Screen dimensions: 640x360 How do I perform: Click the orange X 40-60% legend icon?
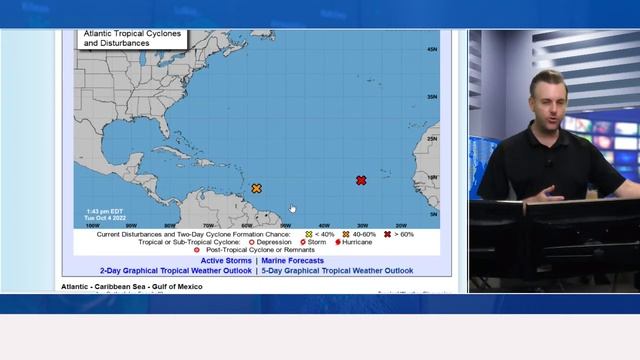(346, 234)
